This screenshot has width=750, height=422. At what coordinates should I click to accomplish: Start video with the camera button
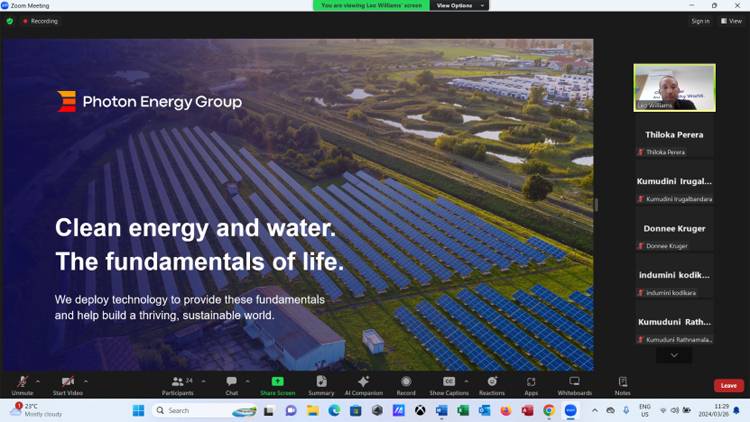point(67,385)
